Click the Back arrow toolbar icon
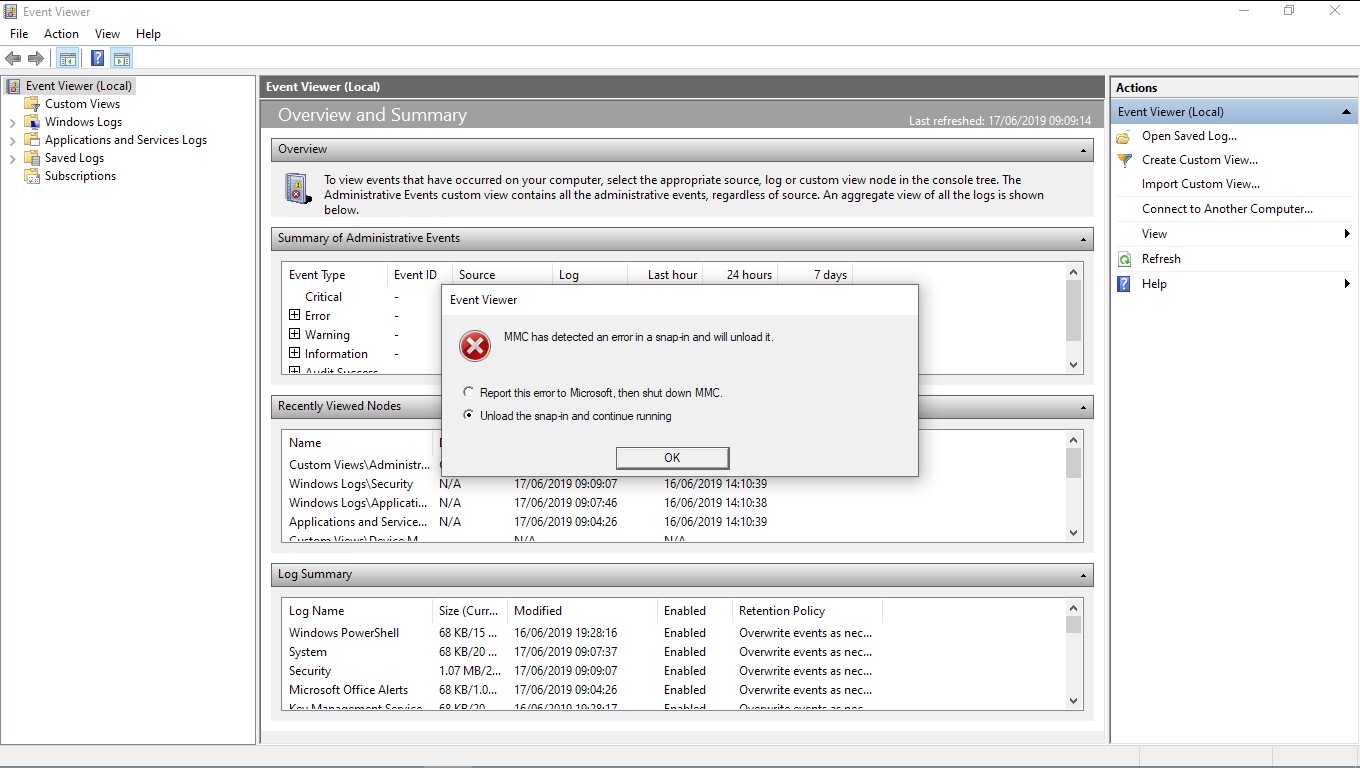1360x768 pixels. coord(13,59)
